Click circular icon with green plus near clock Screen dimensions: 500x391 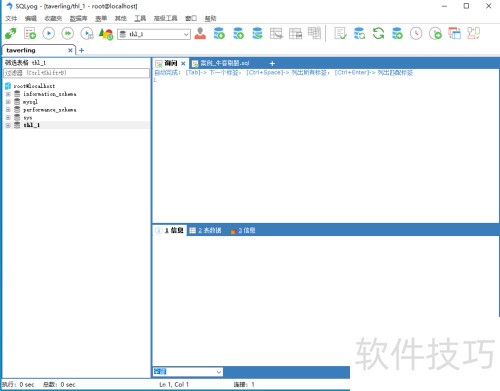point(435,33)
